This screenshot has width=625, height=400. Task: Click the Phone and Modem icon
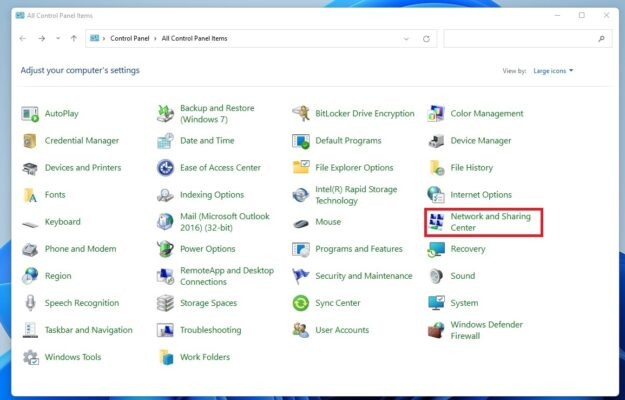tap(30, 249)
